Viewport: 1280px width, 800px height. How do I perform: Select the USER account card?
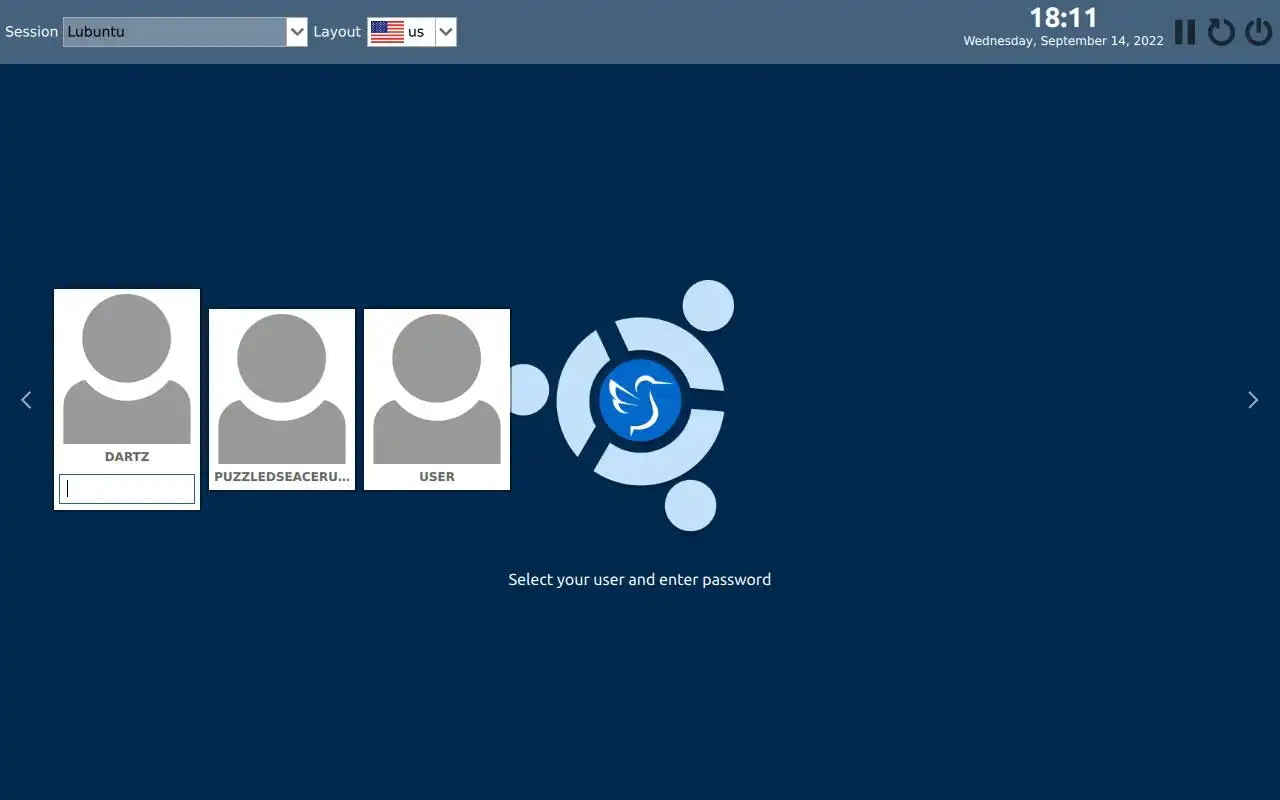[437, 399]
